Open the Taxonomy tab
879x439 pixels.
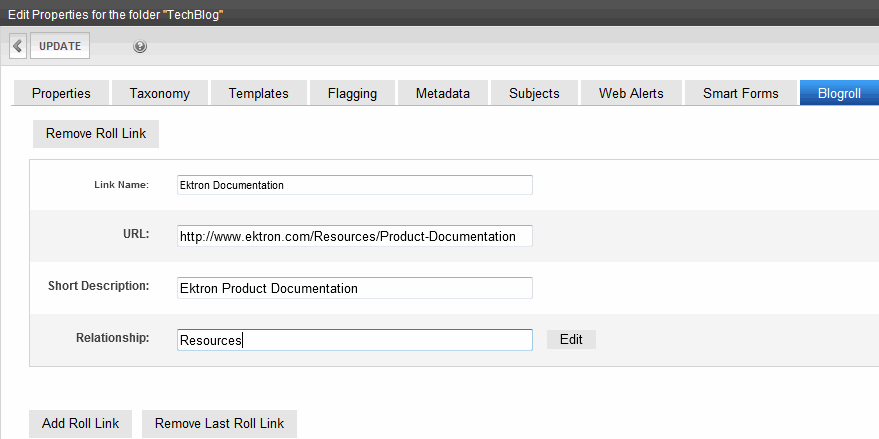tap(160, 93)
